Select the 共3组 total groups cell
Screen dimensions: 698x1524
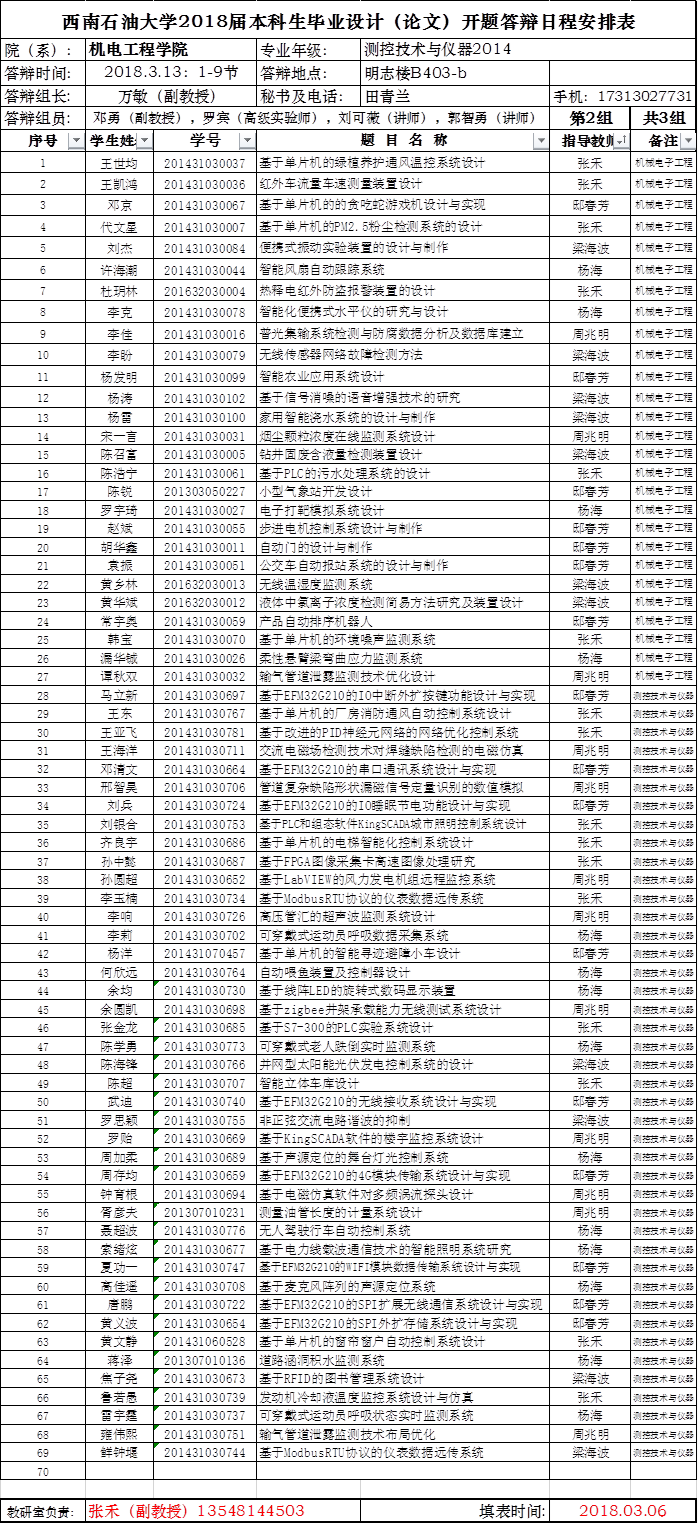[x=664, y=118]
